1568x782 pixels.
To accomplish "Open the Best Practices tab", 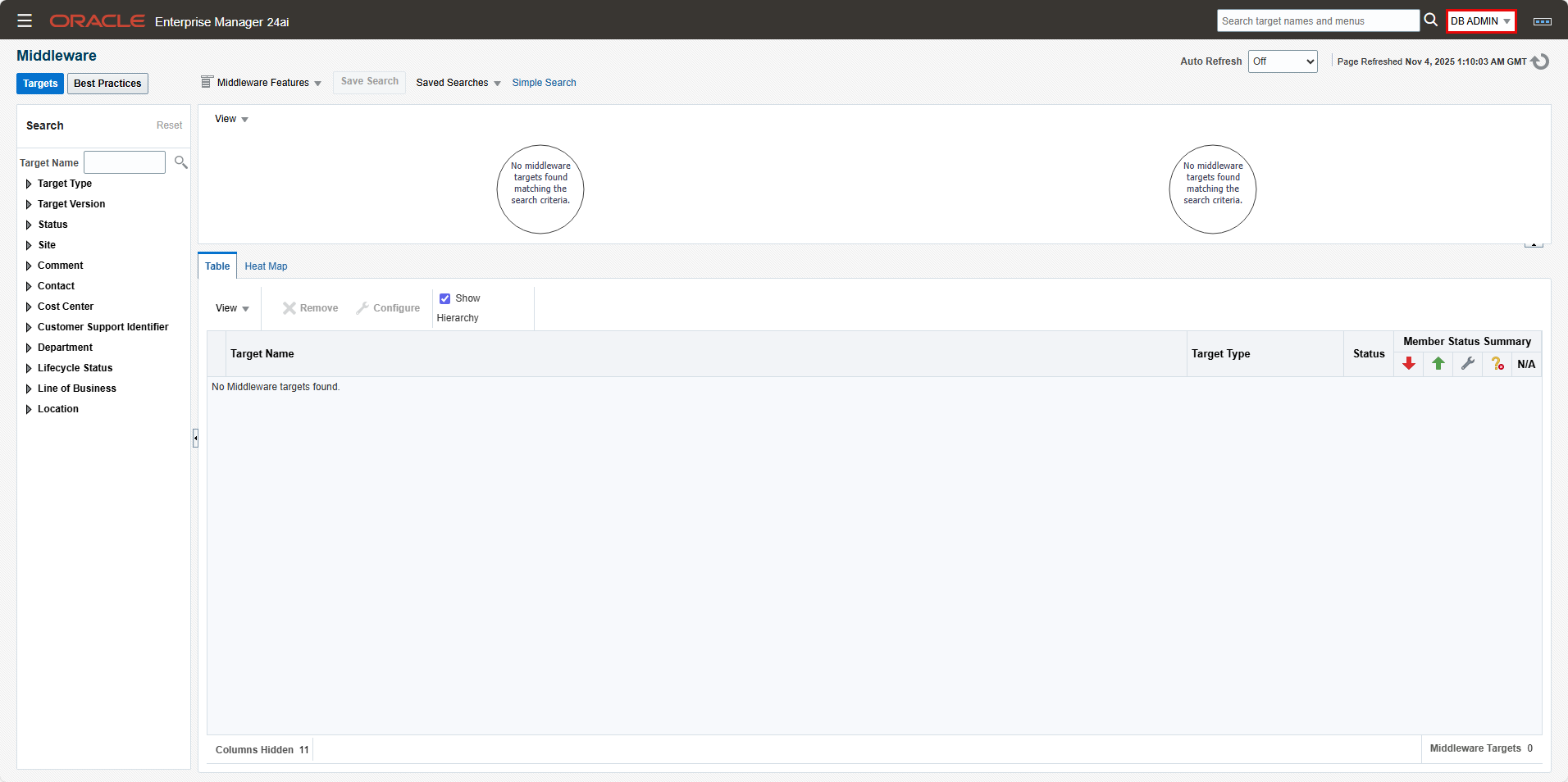I will [x=107, y=83].
